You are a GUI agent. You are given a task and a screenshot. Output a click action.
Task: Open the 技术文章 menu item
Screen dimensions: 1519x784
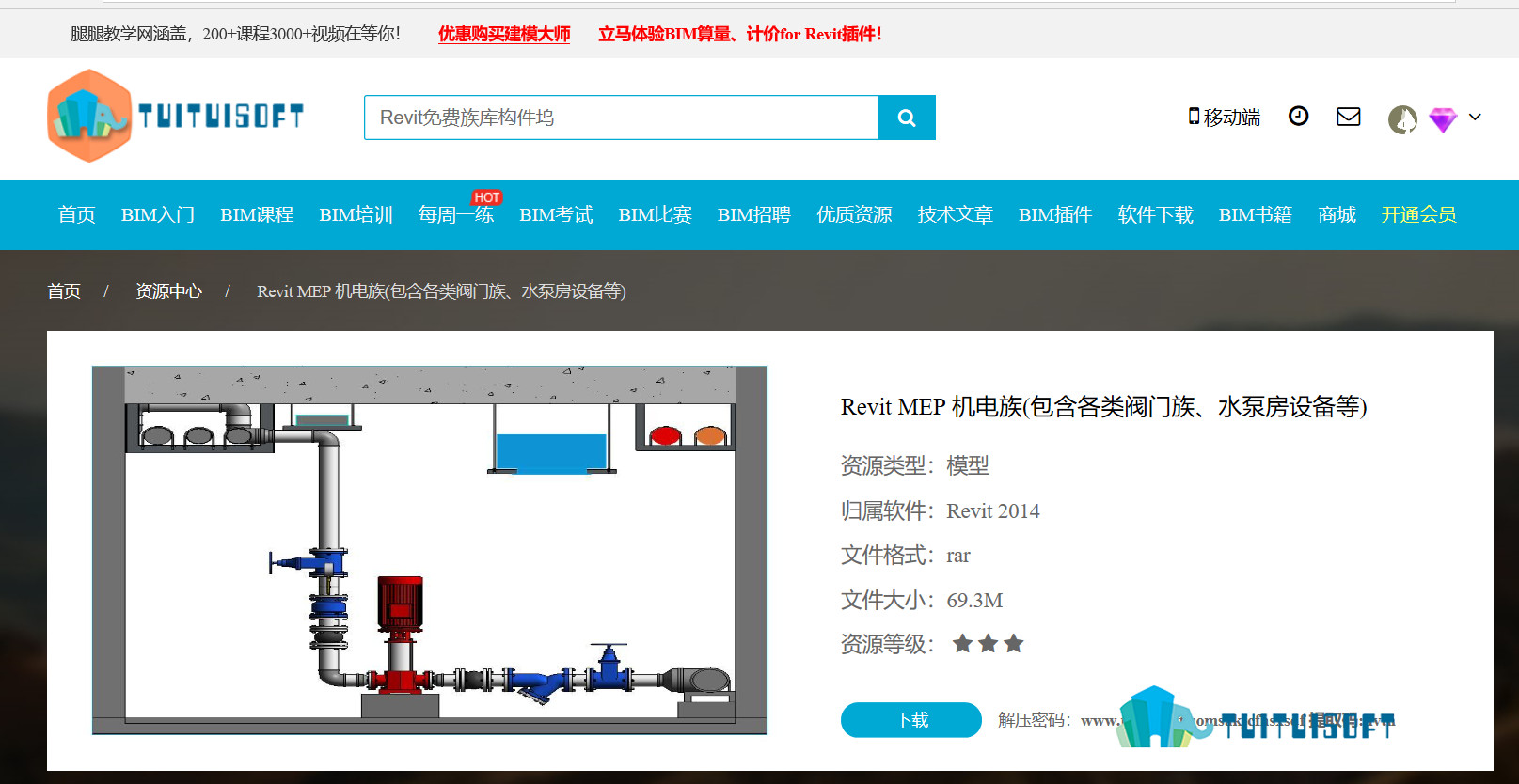[x=956, y=214]
